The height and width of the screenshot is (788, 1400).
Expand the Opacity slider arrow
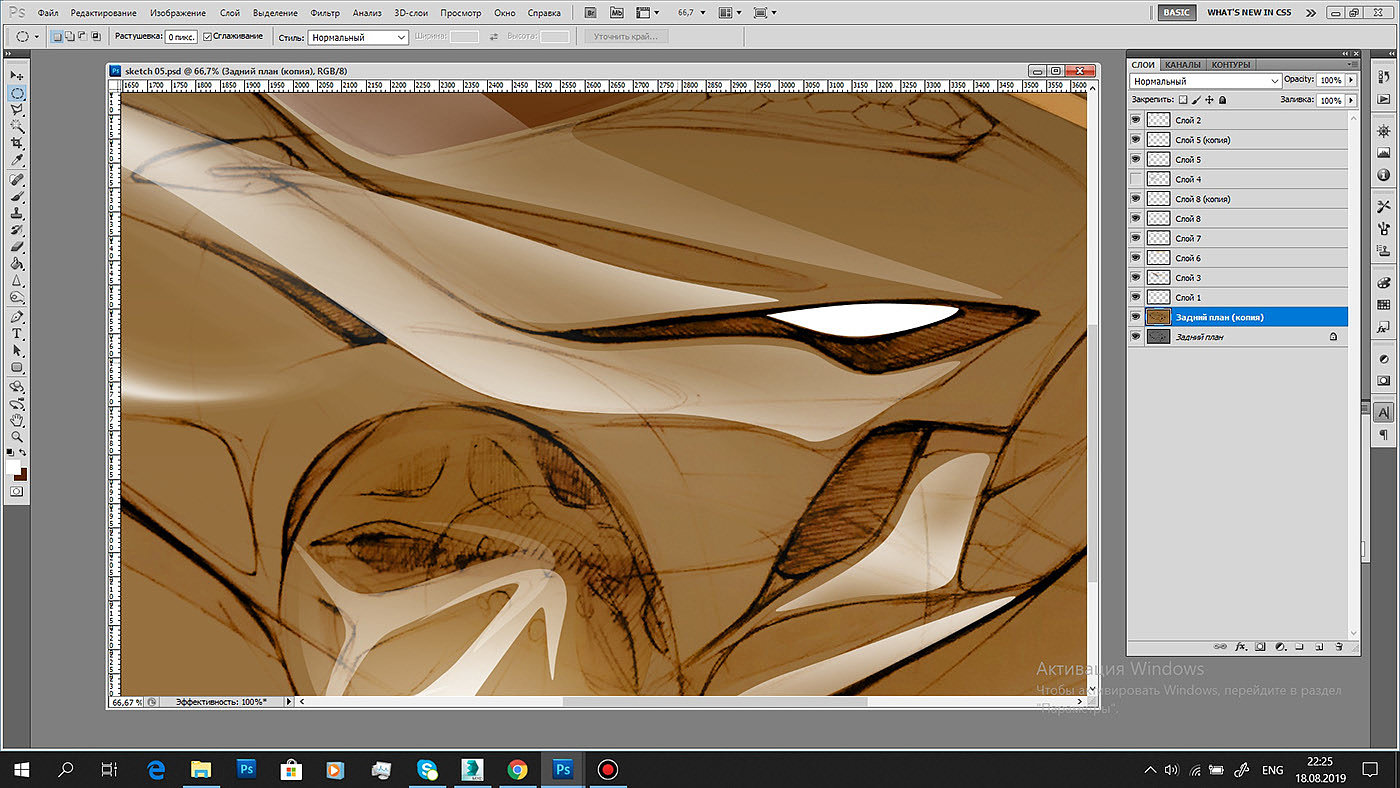click(x=1352, y=80)
